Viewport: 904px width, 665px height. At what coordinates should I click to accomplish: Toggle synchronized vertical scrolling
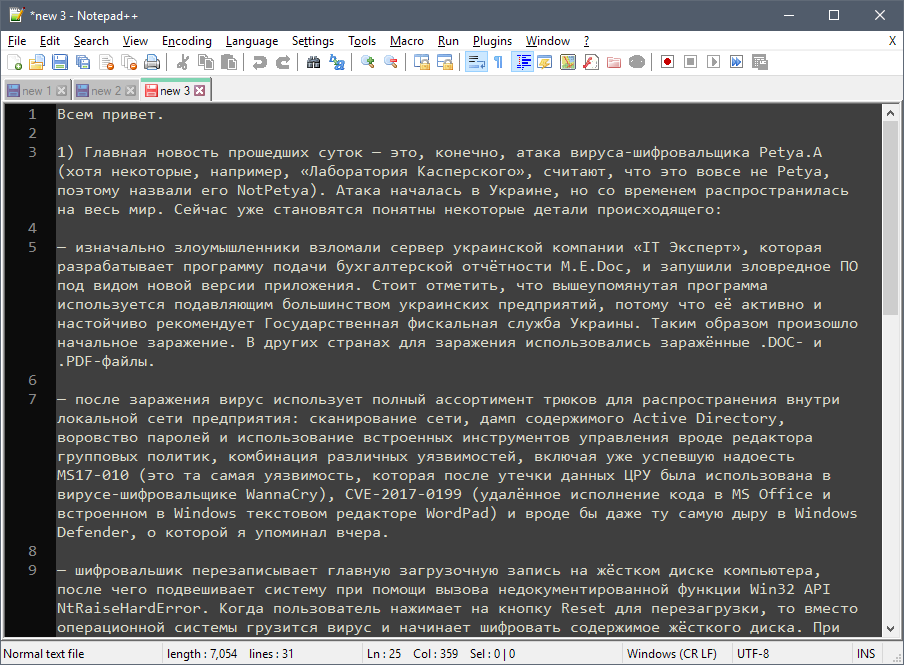click(421, 62)
